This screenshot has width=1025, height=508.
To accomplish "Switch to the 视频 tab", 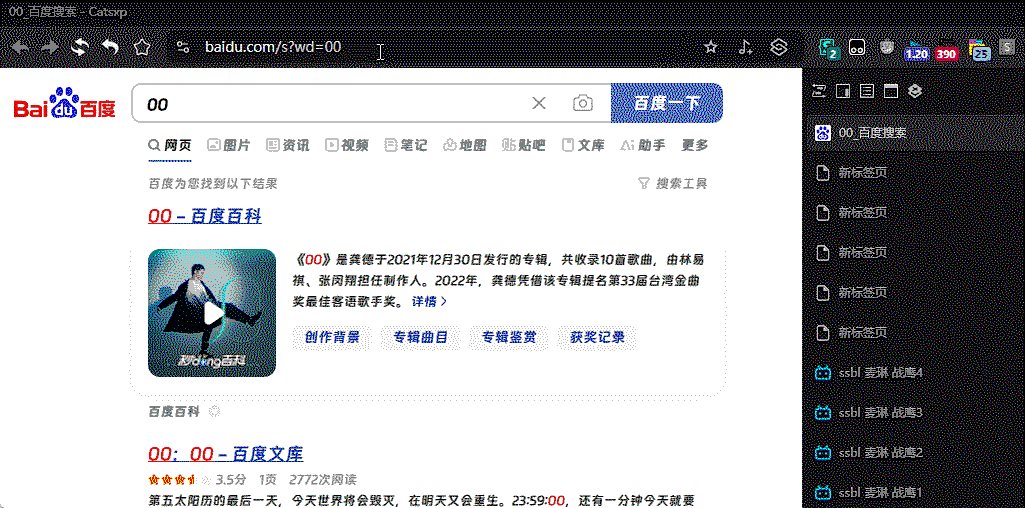I will click(347, 145).
